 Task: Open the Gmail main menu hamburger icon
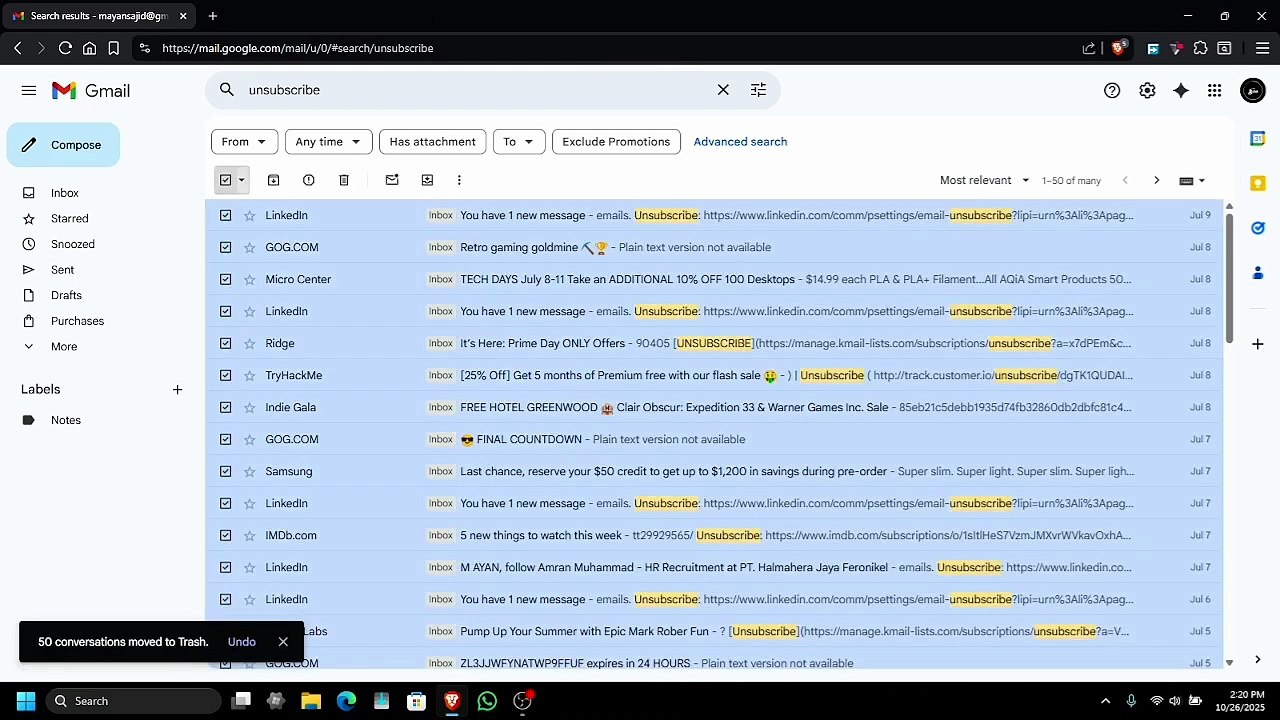(x=29, y=91)
